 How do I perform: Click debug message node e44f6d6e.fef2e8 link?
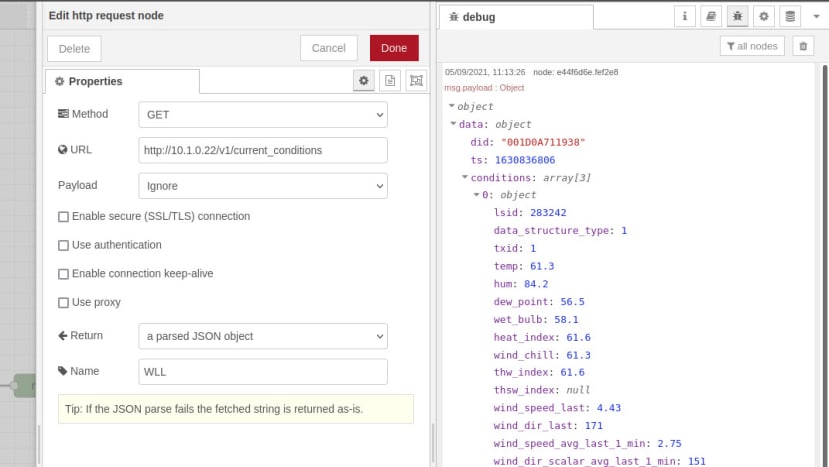[575, 72]
